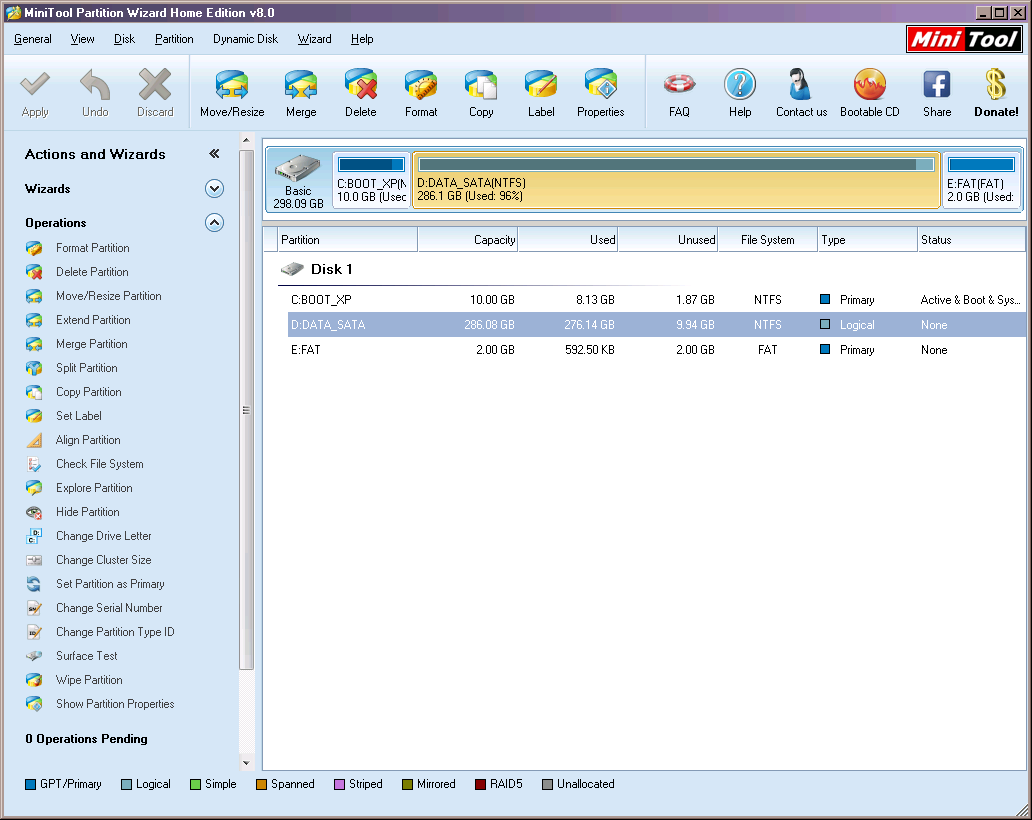Click Set Label operation

[x=78, y=416]
